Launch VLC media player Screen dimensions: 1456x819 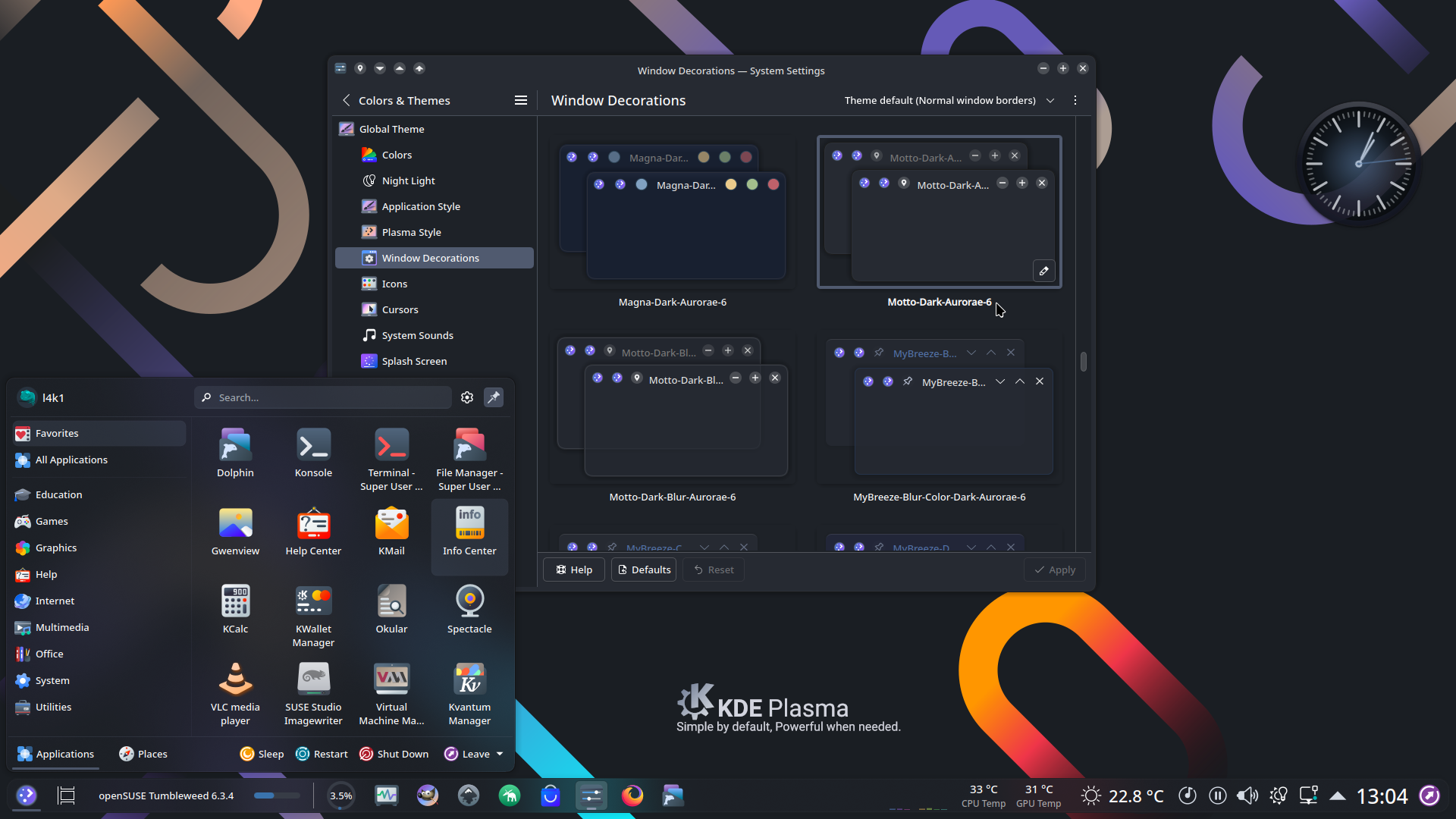pyautogui.click(x=235, y=694)
